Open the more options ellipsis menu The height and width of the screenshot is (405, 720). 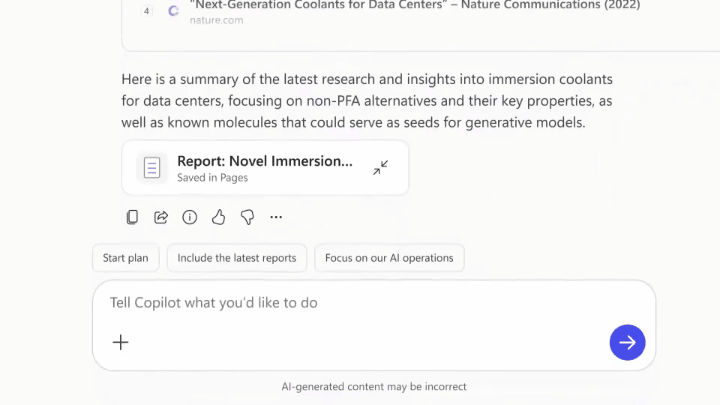[x=276, y=217]
